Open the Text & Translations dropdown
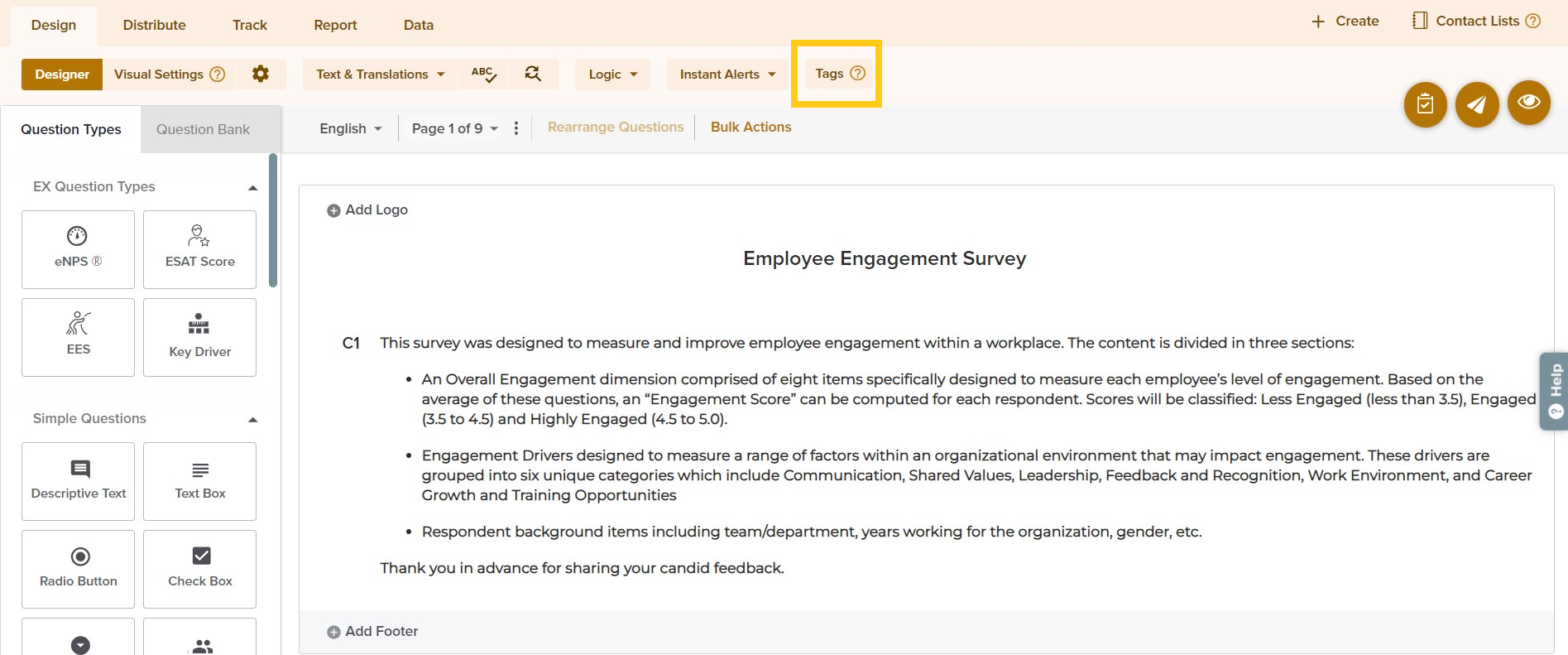Screen dimensions: 1568x655 [381, 75]
